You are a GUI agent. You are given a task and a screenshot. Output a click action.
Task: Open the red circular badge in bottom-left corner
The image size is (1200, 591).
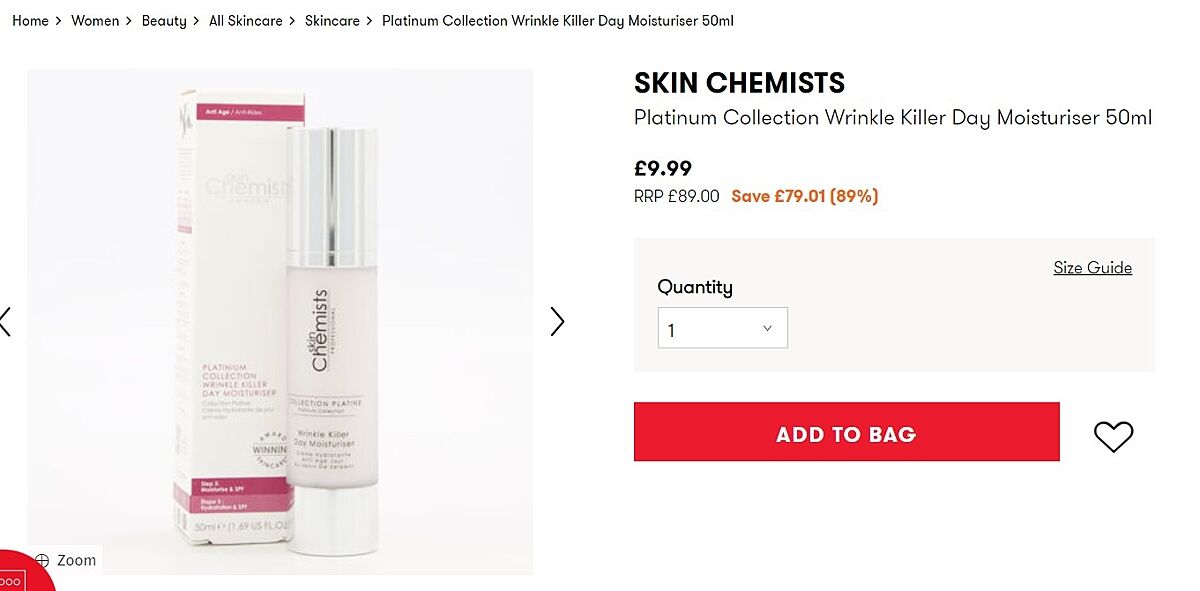point(18,575)
